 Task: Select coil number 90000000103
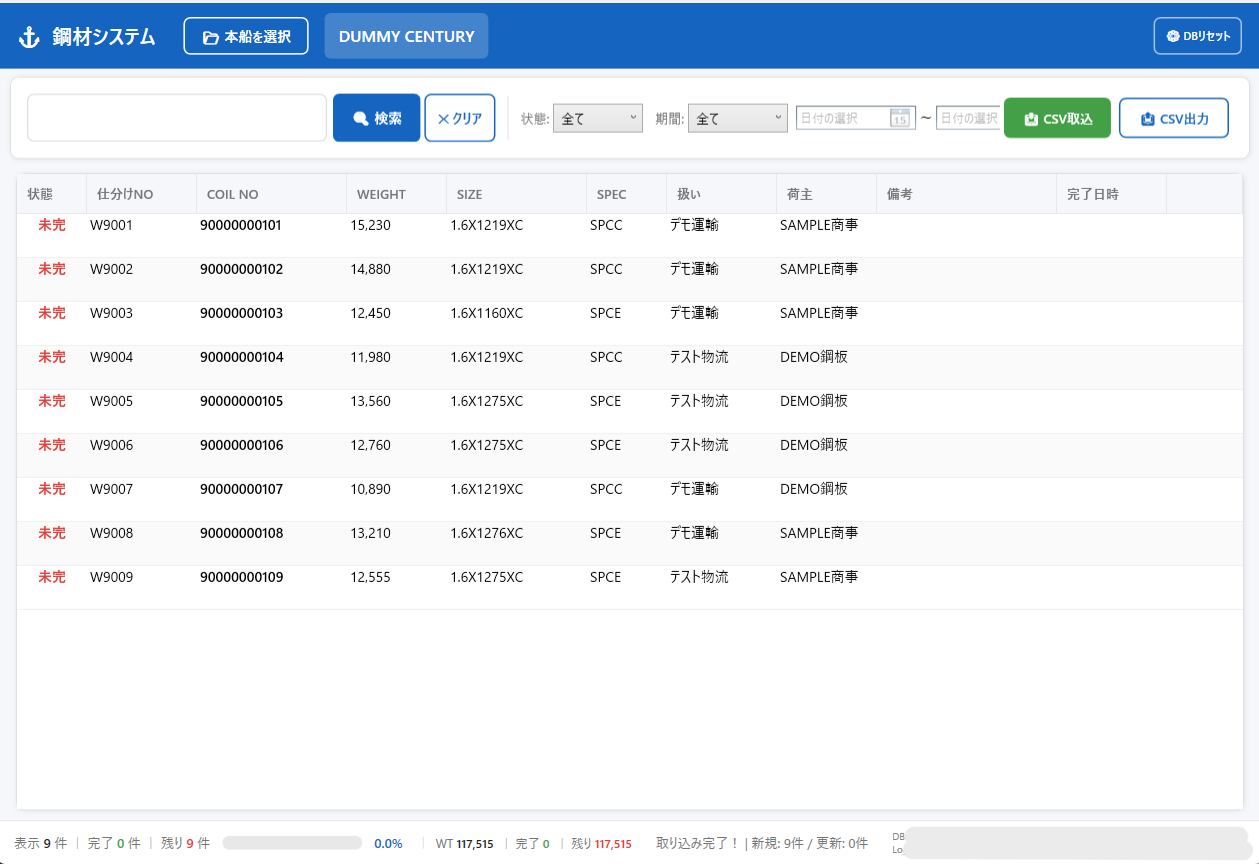[241, 313]
